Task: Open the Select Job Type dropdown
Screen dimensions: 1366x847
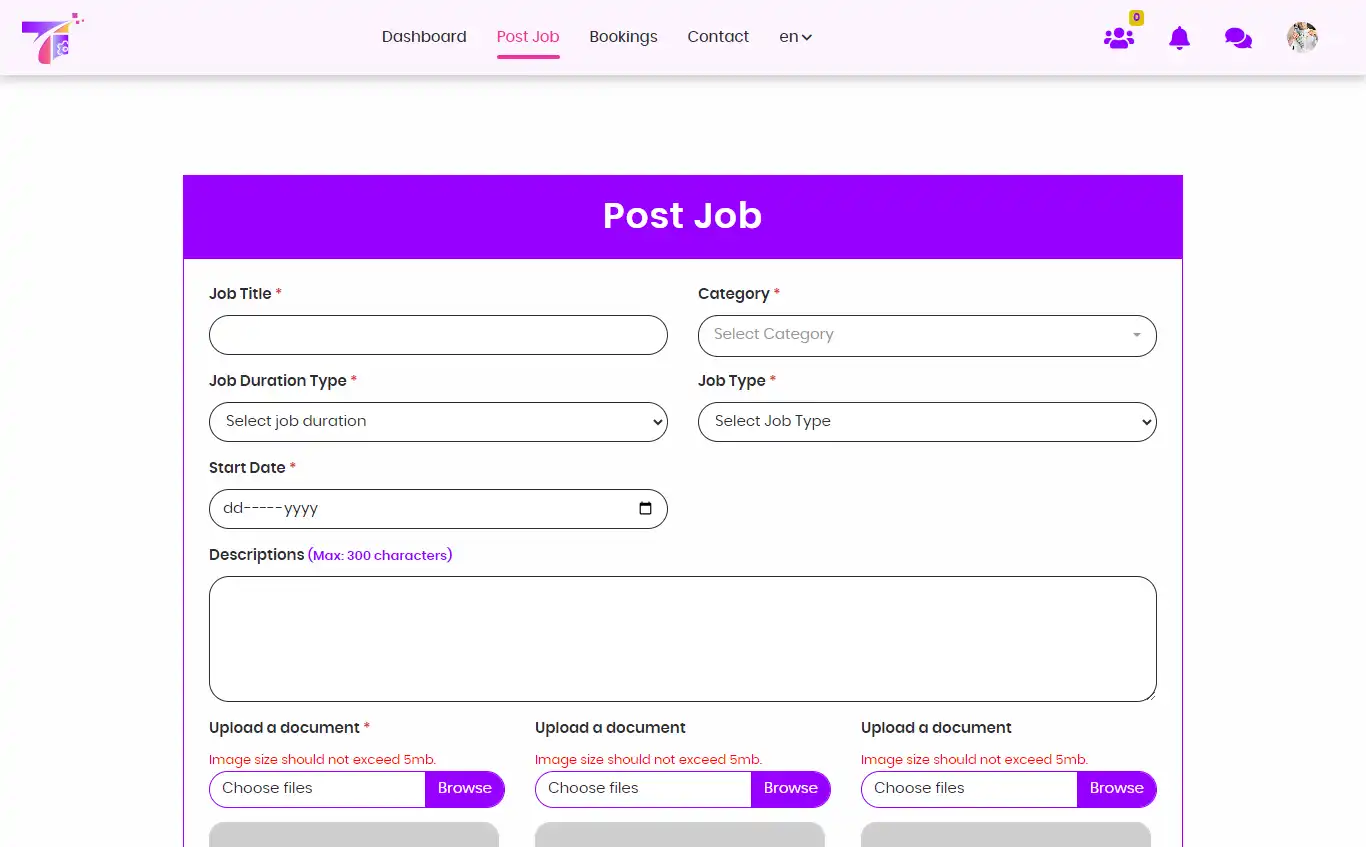Action: coord(927,422)
